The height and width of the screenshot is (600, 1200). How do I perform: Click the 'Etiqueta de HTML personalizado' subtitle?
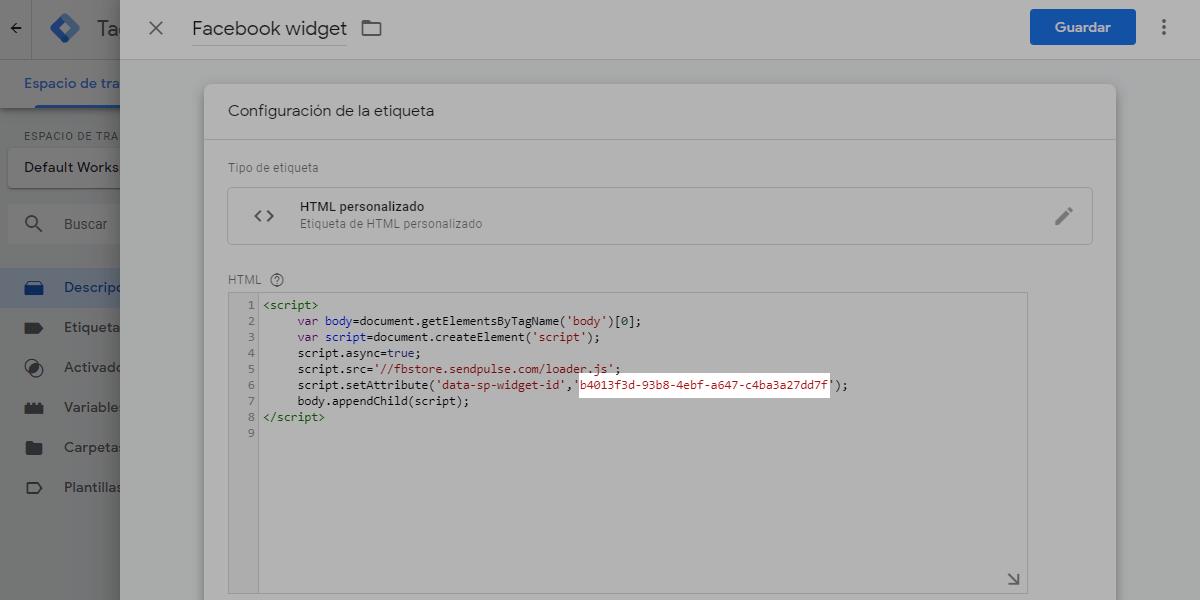(x=391, y=224)
